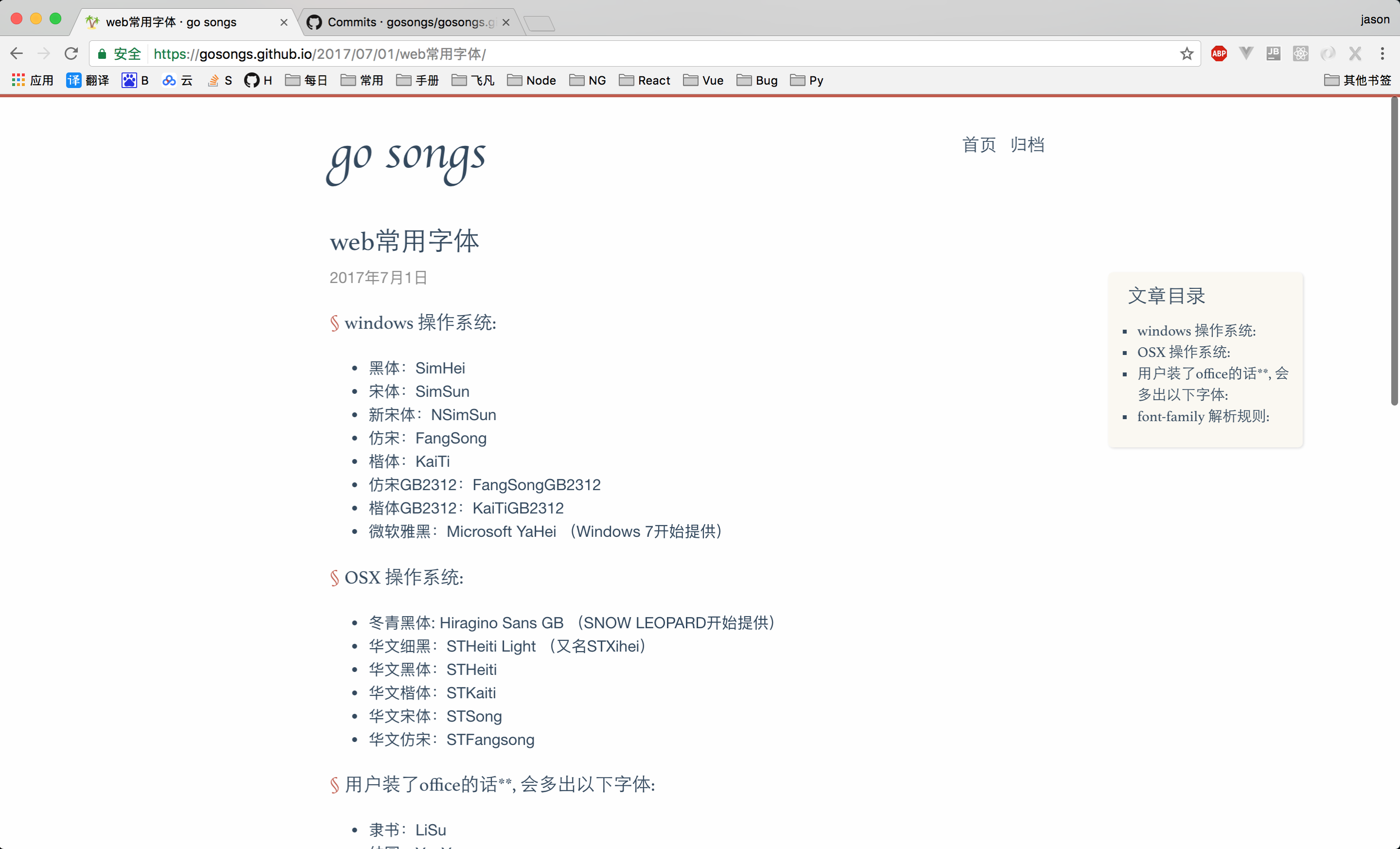Open the Apps grid bookmark icon
This screenshot has width=1400, height=849.
18,80
